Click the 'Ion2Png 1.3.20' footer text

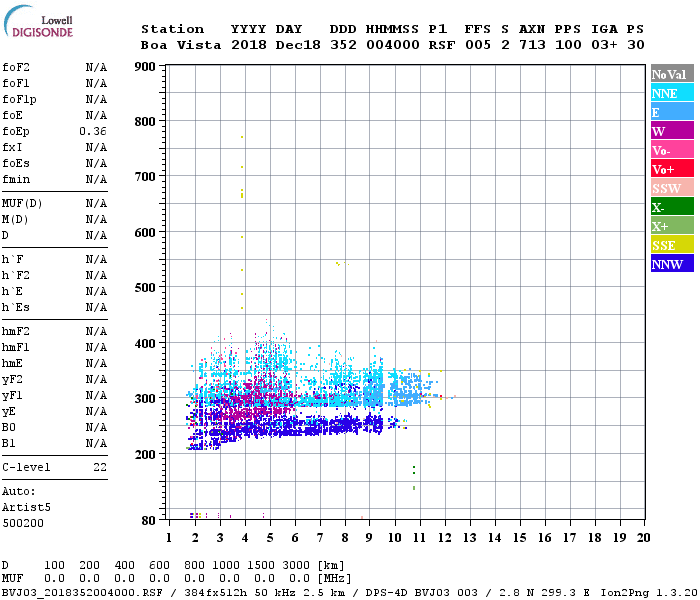649,593
